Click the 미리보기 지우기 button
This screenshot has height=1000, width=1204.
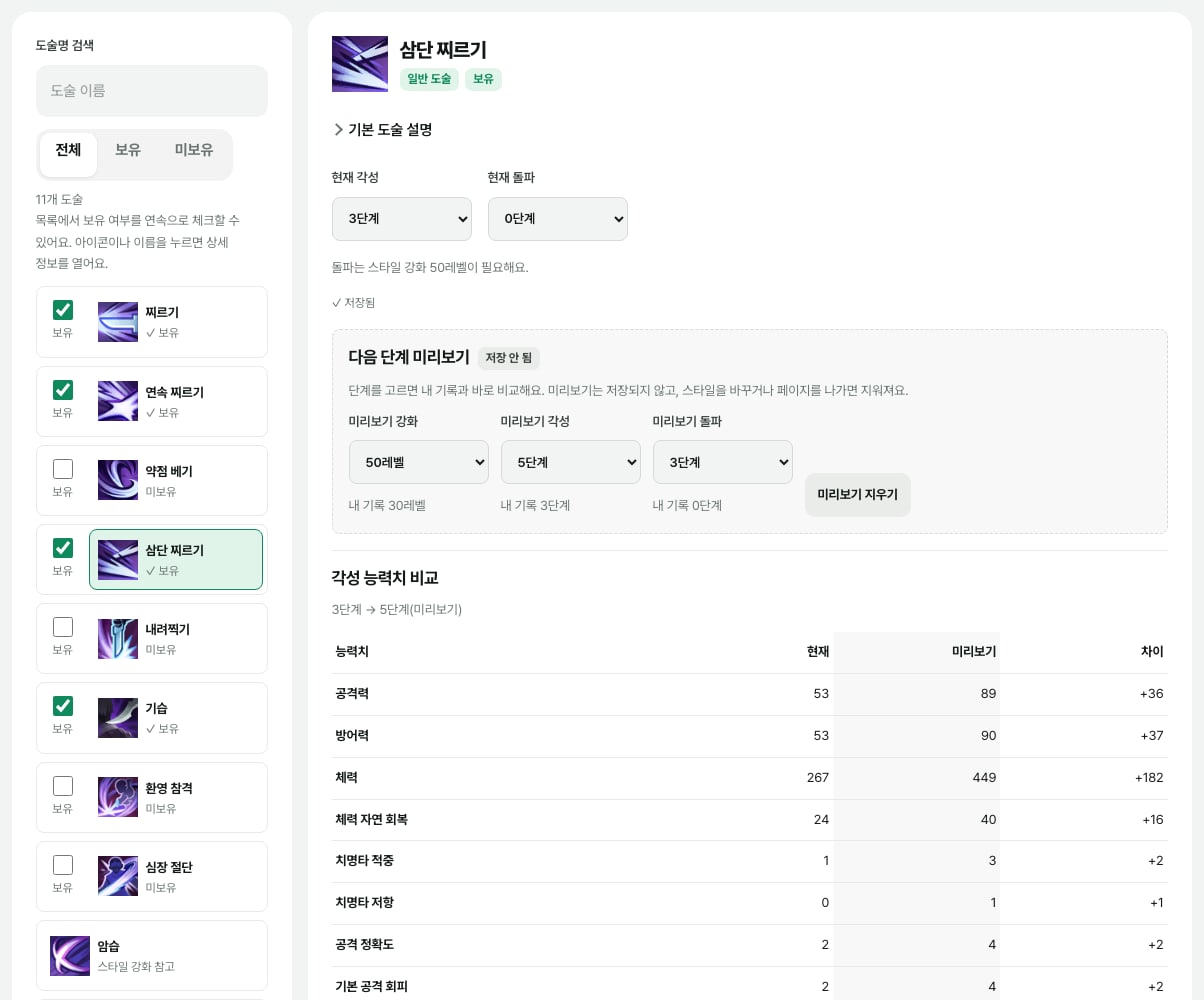(x=858, y=495)
